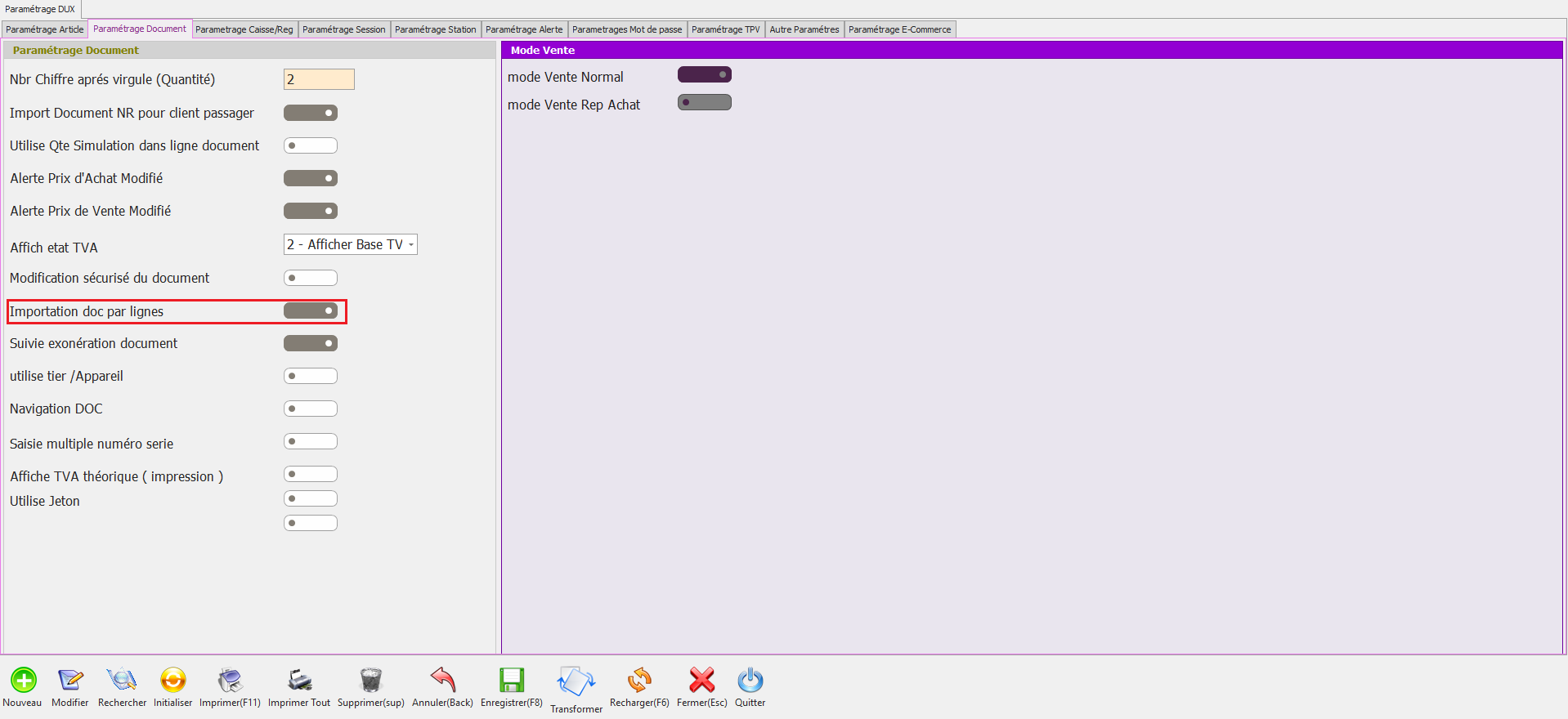Select the Paramétrage DUX window tab
The height and width of the screenshot is (719, 1568).
click(40, 9)
